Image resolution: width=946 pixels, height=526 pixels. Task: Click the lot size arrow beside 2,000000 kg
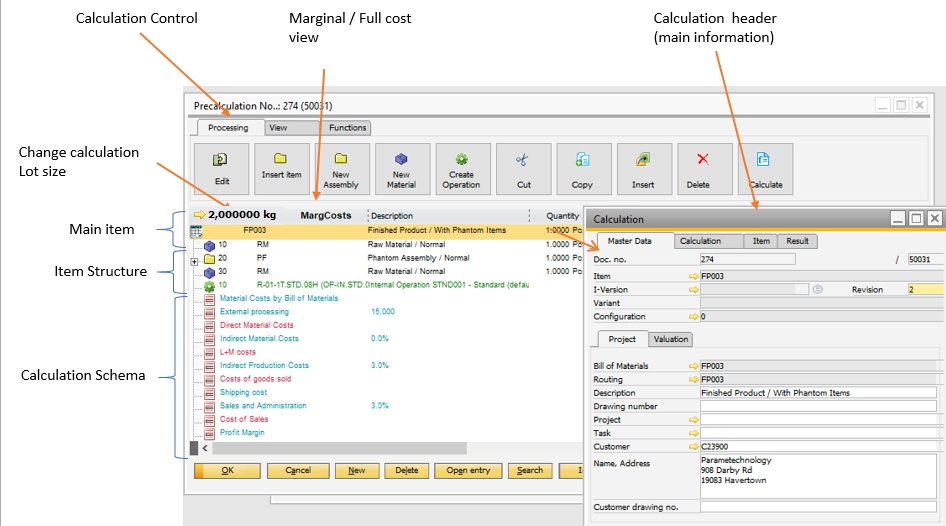199,214
